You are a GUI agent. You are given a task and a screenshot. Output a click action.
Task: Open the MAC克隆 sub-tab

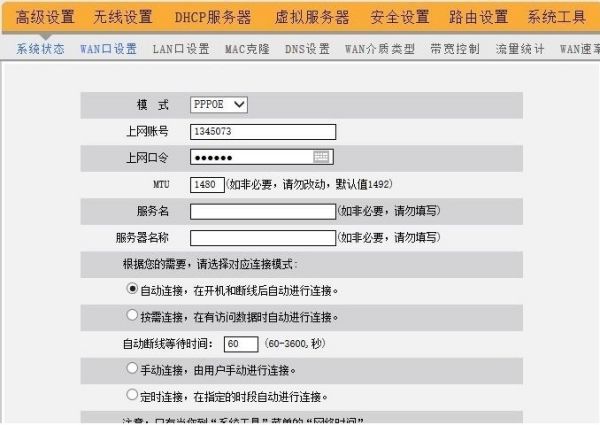[x=247, y=48]
